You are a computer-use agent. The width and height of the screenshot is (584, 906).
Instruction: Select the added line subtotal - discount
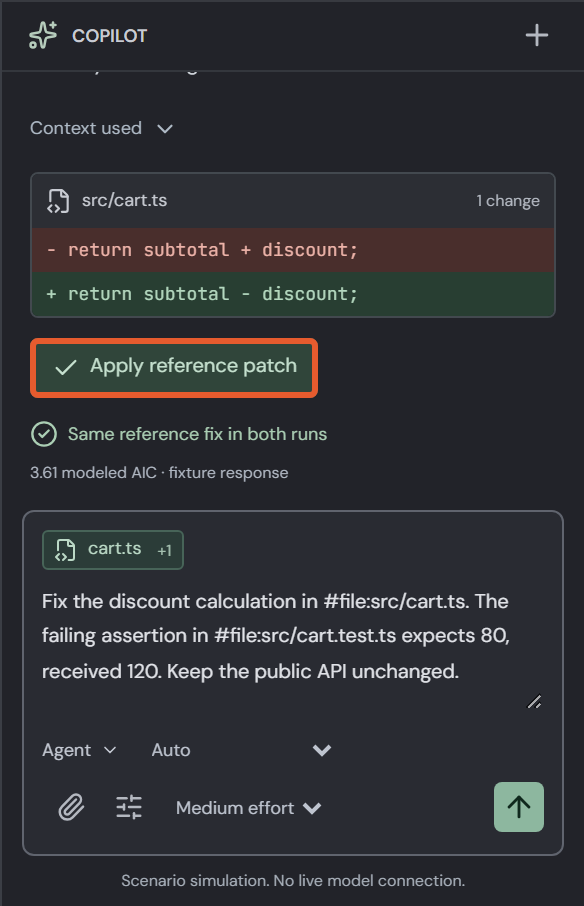(293, 294)
